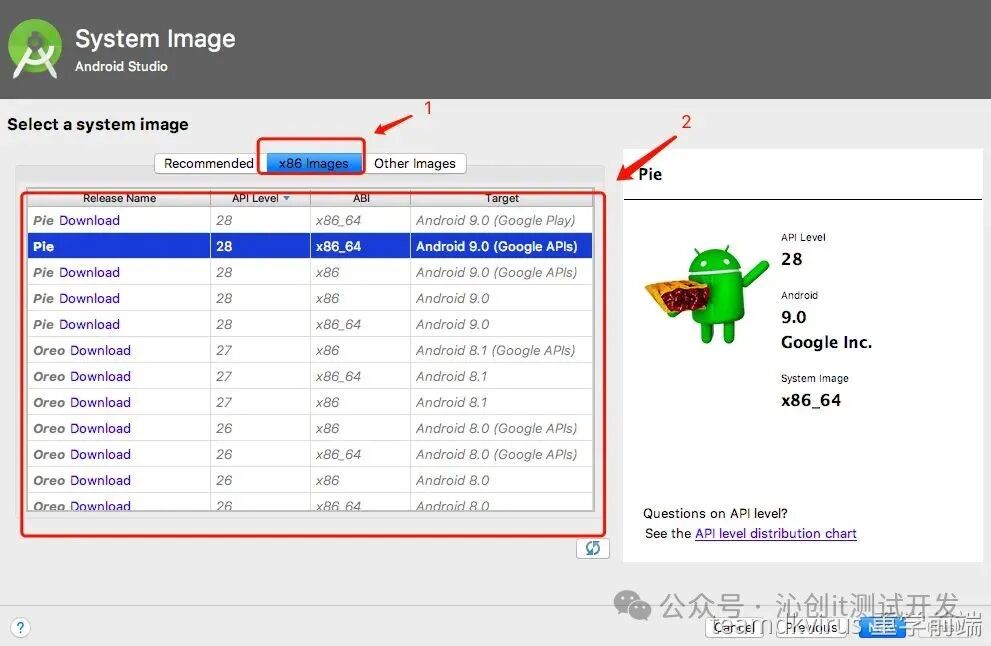This screenshot has width=991, height=646.
Task: Click the Target column header
Action: point(502,198)
